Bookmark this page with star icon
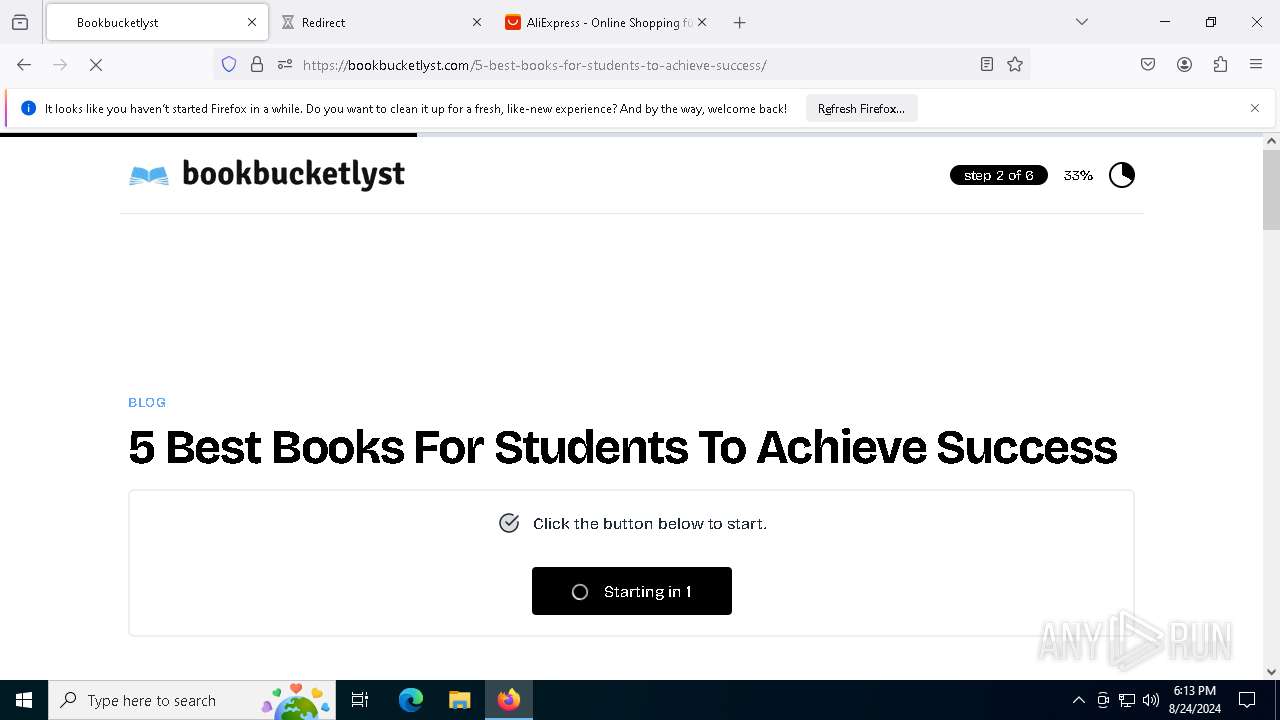The width and height of the screenshot is (1280, 720). 1015,65
